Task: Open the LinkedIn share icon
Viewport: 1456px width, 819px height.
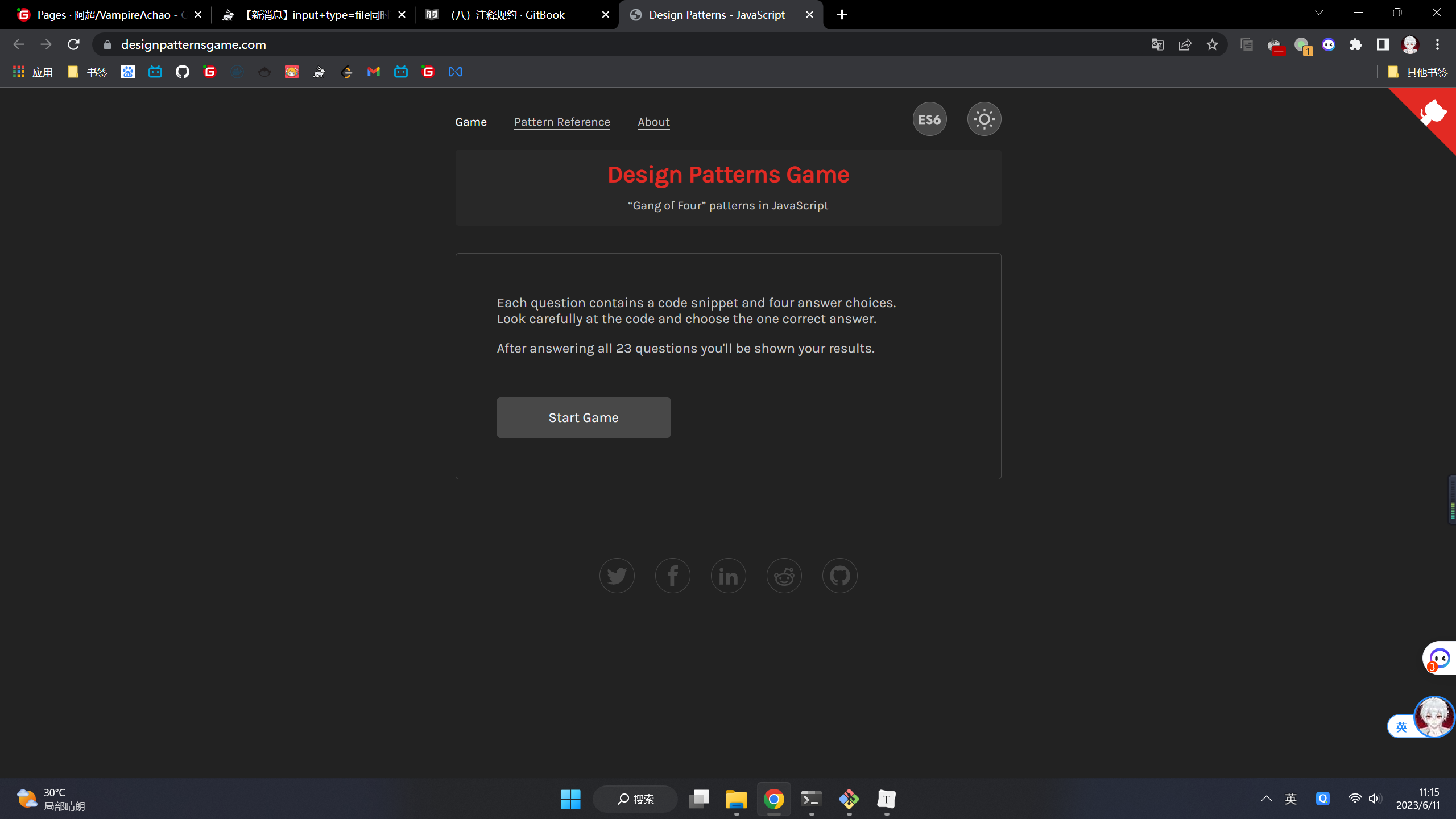Action: [728, 576]
